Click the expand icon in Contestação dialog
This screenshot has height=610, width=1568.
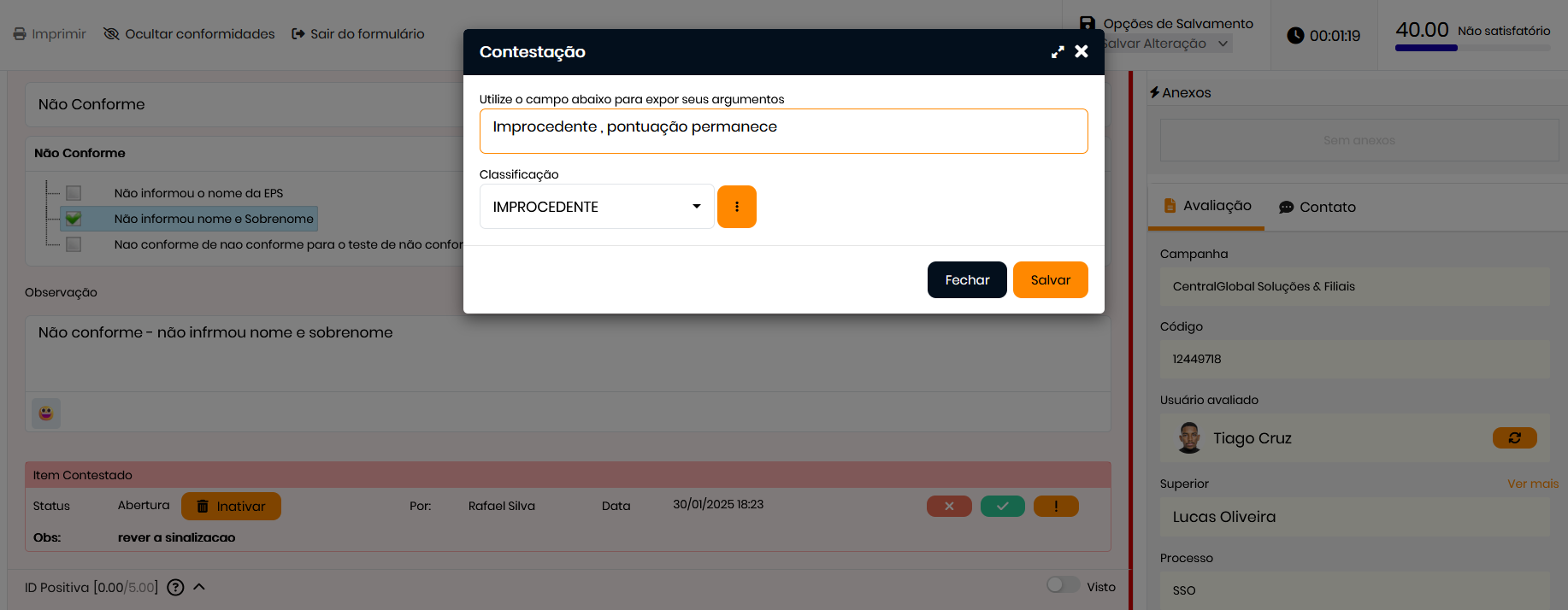coord(1058,52)
